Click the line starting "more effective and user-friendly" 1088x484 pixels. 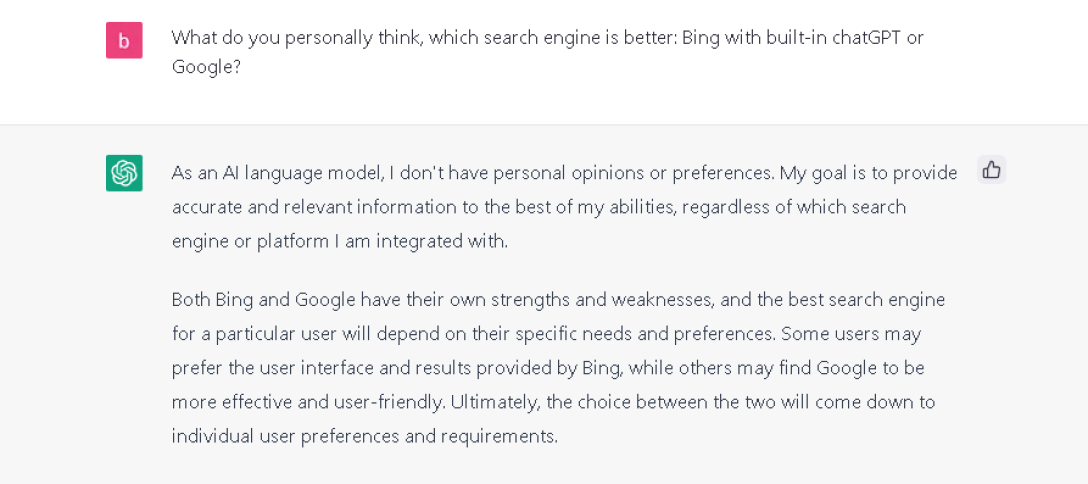pos(553,402)
